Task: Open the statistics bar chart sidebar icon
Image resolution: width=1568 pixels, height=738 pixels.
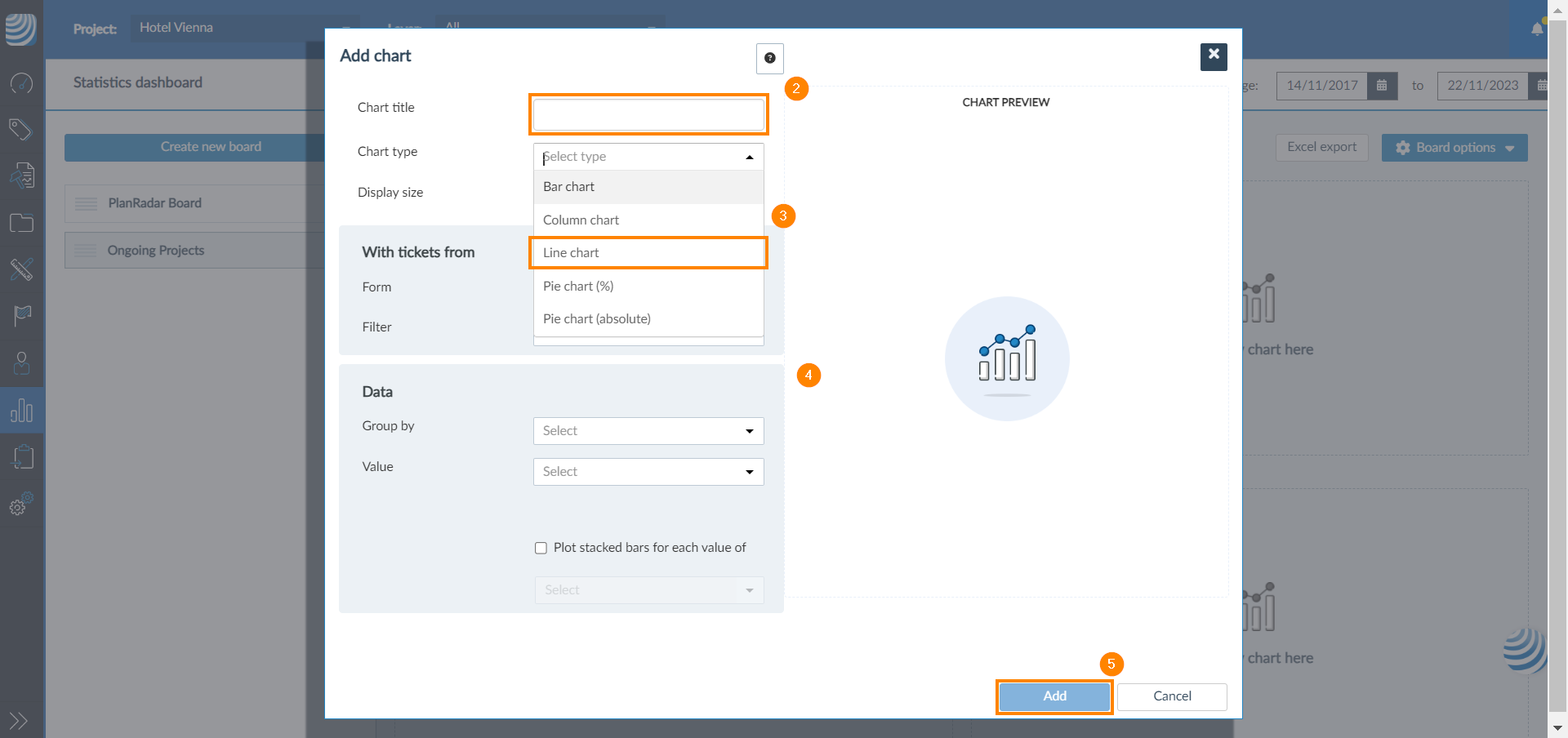Action: tap(21, 410)
